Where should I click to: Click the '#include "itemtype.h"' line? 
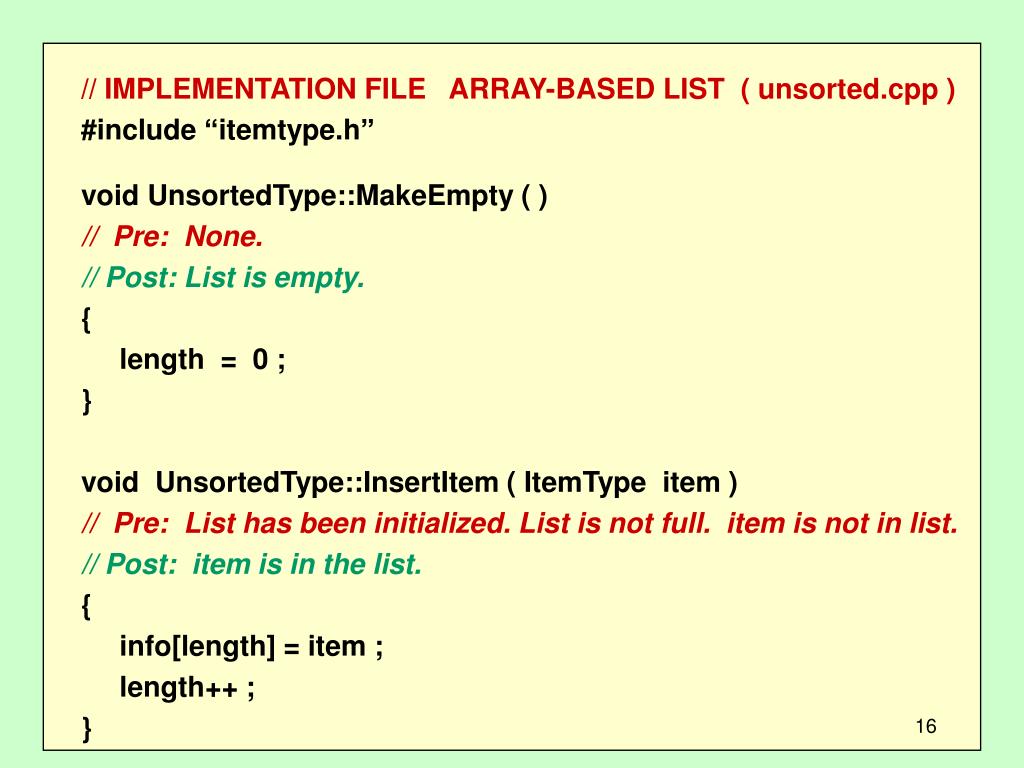pos(227,131)
